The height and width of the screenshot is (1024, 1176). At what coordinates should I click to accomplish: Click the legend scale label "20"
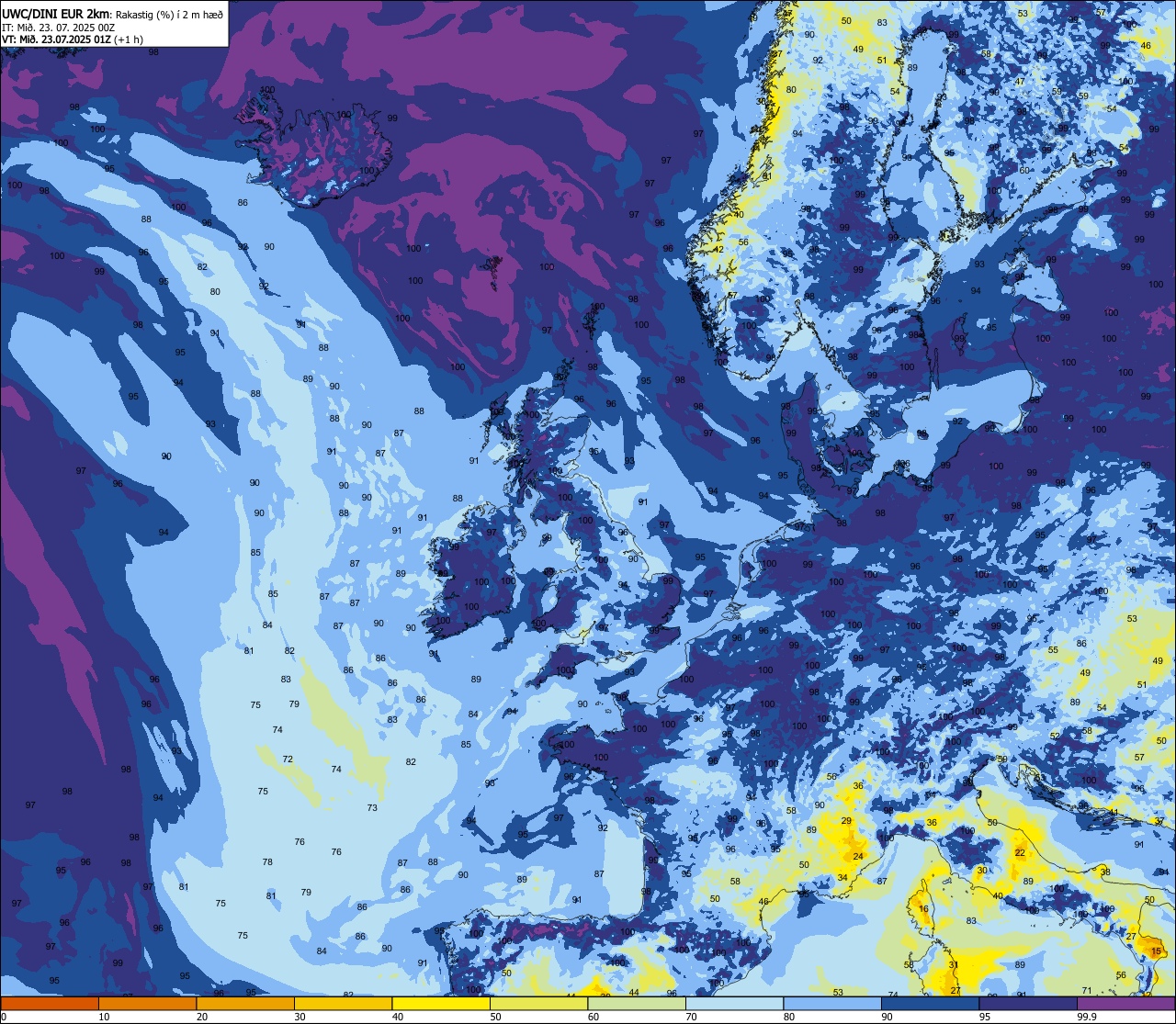(202, 1017)
